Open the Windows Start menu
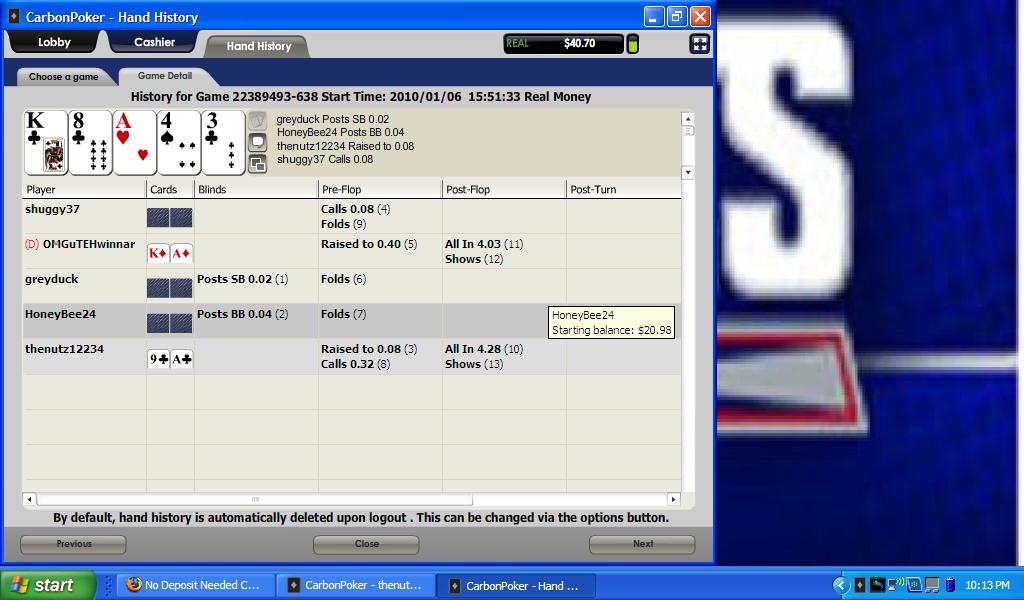The image size is (1024, 600). [x=48, y=585]
